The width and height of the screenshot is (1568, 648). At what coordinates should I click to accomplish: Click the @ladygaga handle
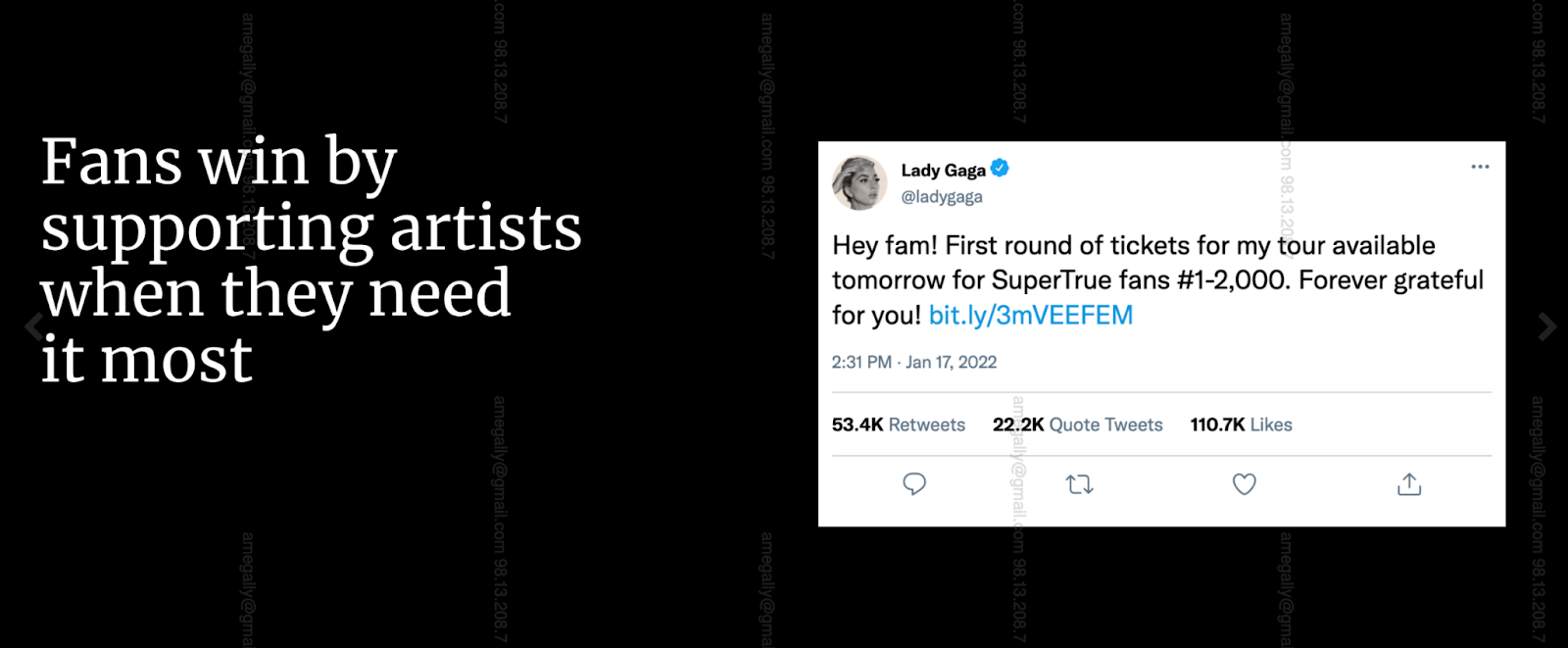[x=942, y=197]
